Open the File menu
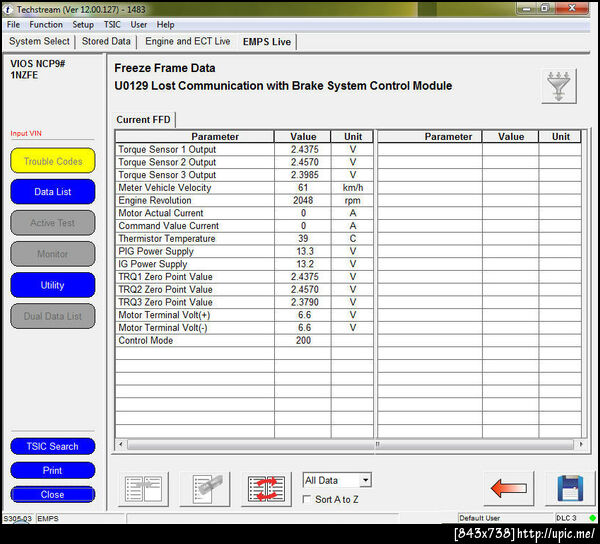The width and height of the screenshot is (600, 544). pyautogui.click(x=13, y=24)
